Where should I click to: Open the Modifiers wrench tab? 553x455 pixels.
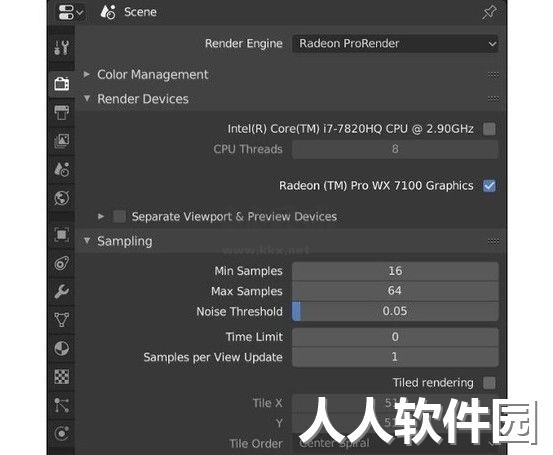click(x=62, y=292)
